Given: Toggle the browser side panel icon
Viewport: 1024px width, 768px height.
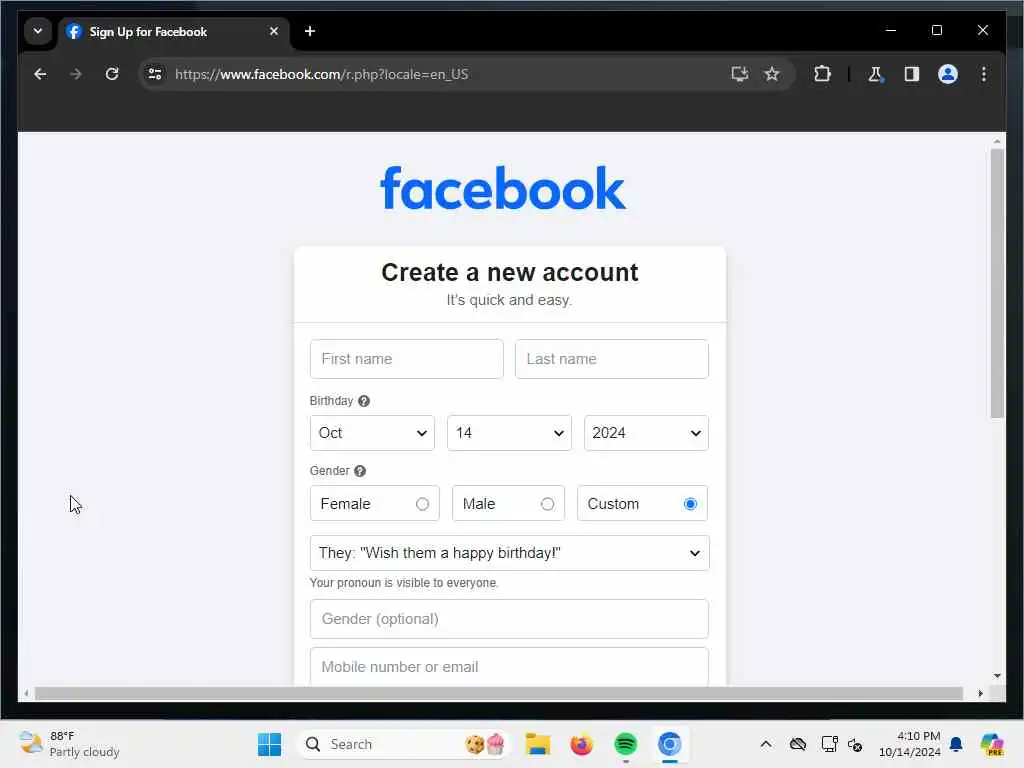Looking at the screenshot, I should [x=912, y=74].
